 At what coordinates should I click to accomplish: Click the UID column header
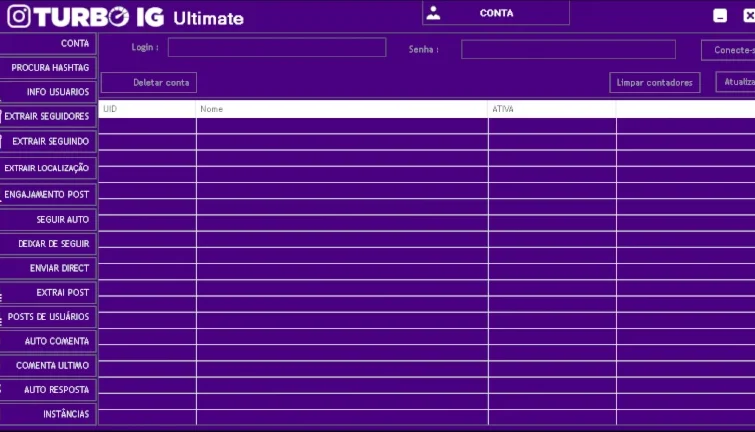147,109
